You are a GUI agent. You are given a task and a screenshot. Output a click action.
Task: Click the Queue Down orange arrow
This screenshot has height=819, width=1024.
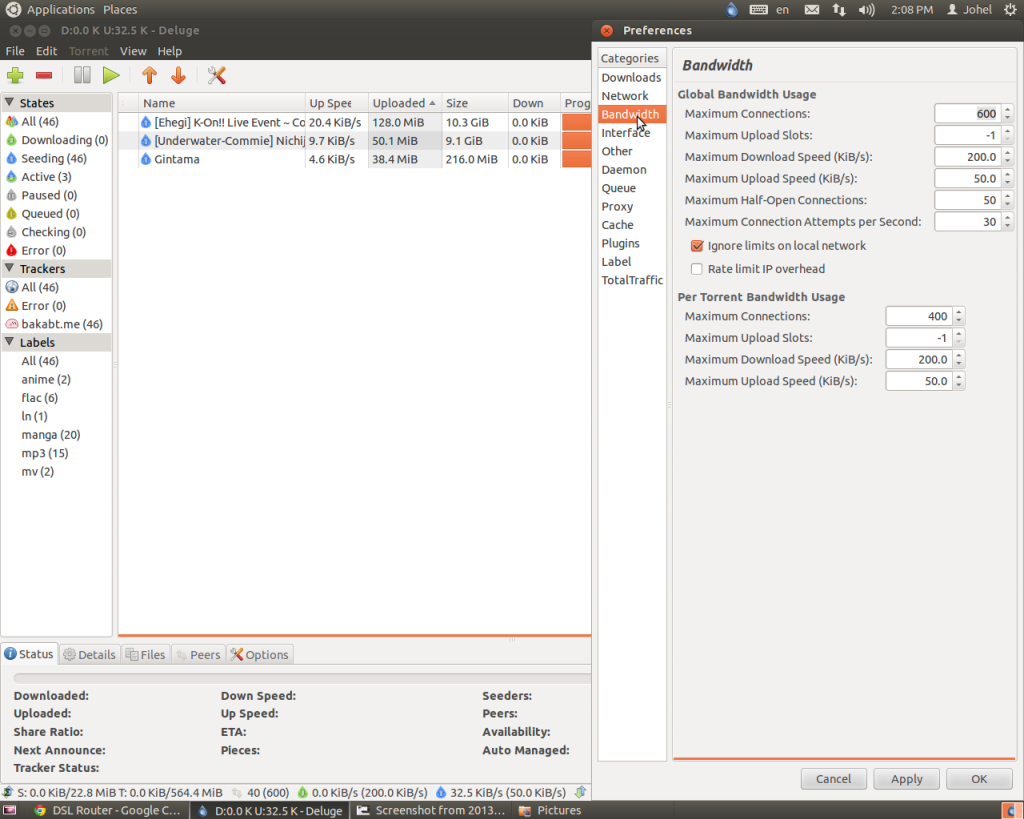178,75
